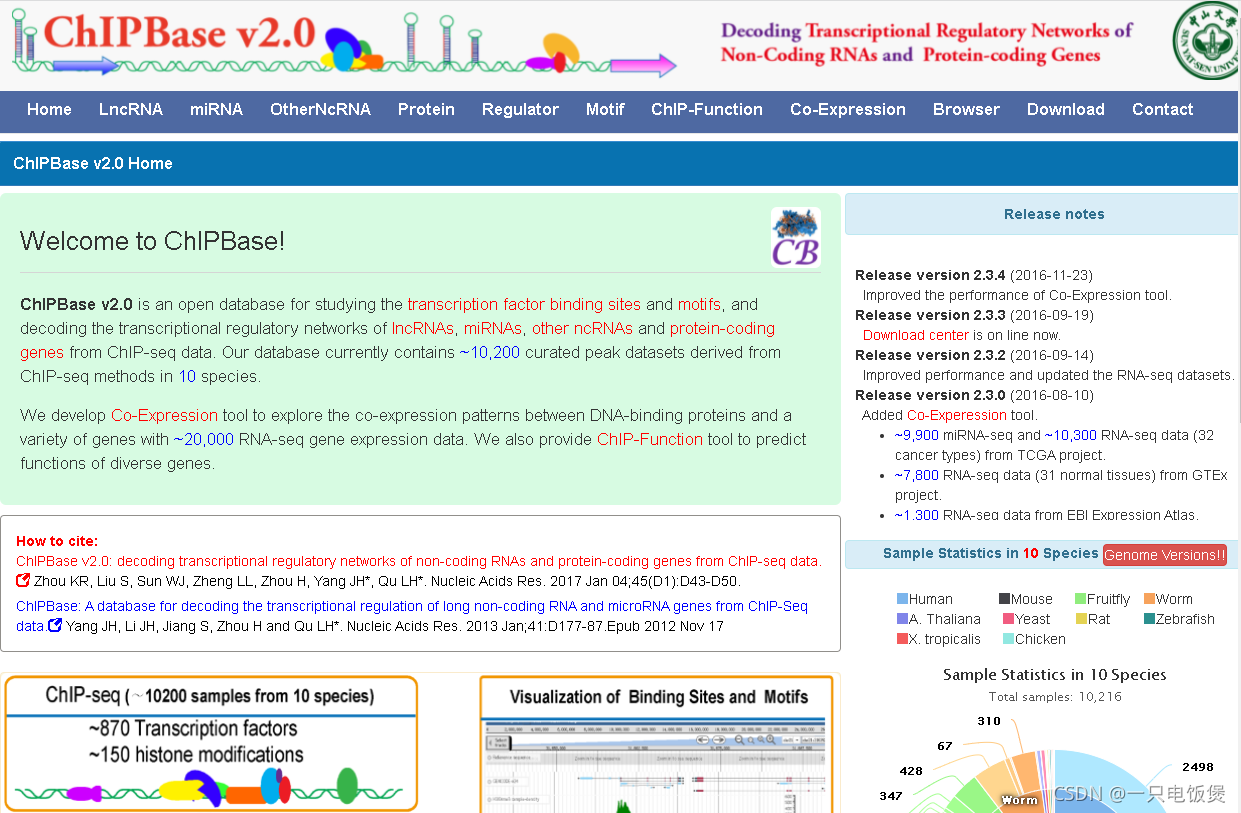This screenshot has width=1241, height=813.
Task: Open the miRNA menu
Action: click(216, 110)
